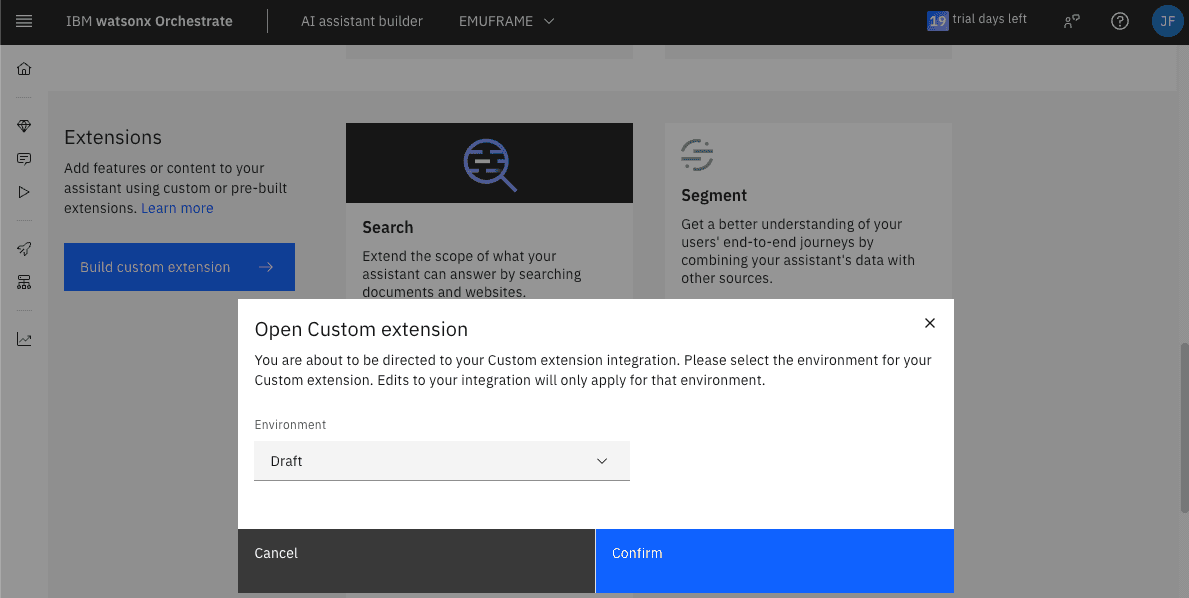Open the EMUFRAME assistant switcher dropdown
Image resolution: width=1189 pixels, height=598 pixels.
(506, 21)
